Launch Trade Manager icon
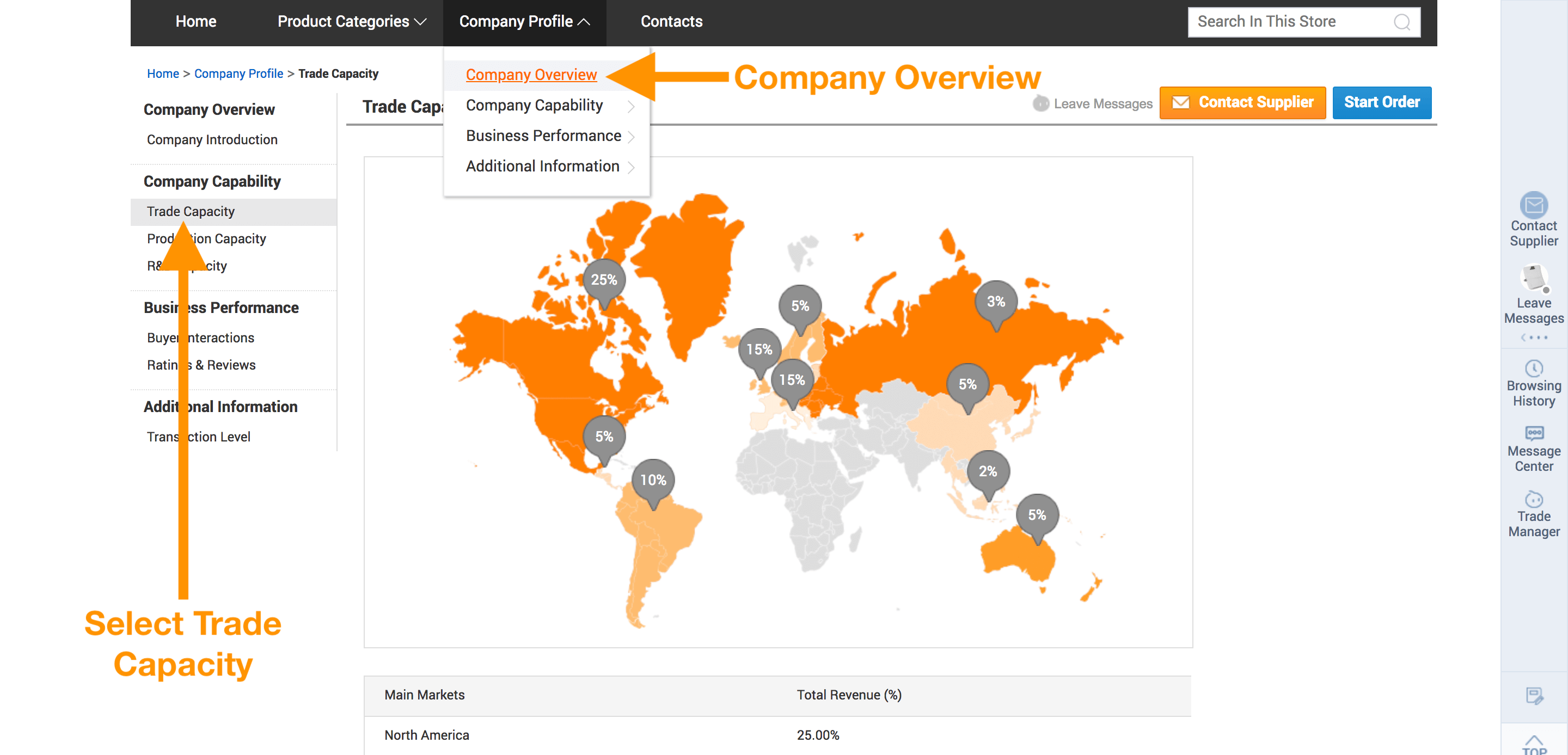The width and height of the screenshot is (1568, 755). click(x=1533, y=499)
